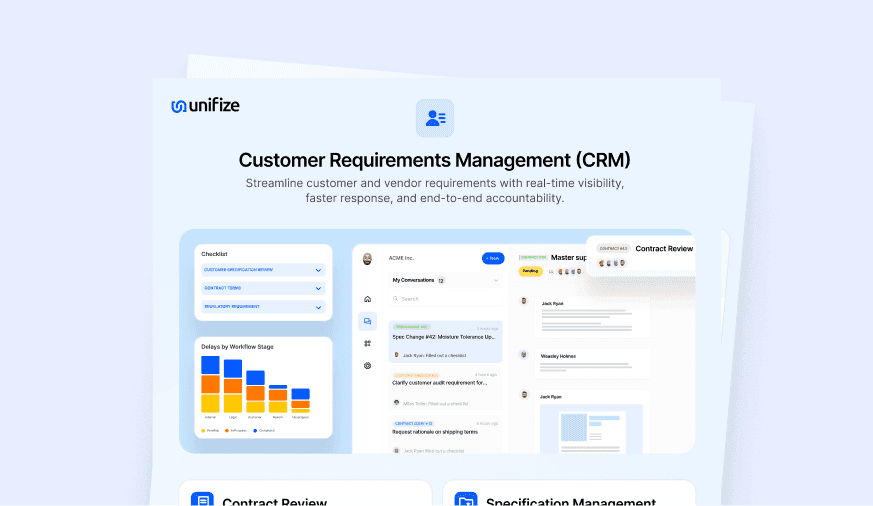Viewport: 873px width, 506px height.
Task: Click the orange In Progress legend dot
Action: point(227,431)
